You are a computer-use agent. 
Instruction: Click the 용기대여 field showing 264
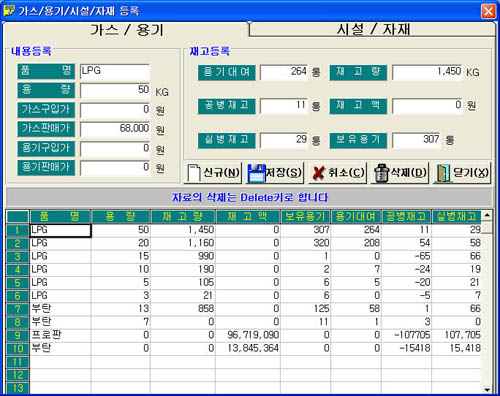(x=284, y=72)
